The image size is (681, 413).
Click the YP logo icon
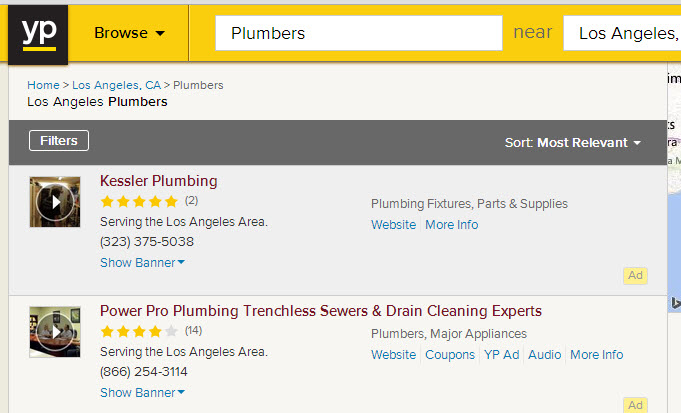pyautogui.click(x=38, y=35)
